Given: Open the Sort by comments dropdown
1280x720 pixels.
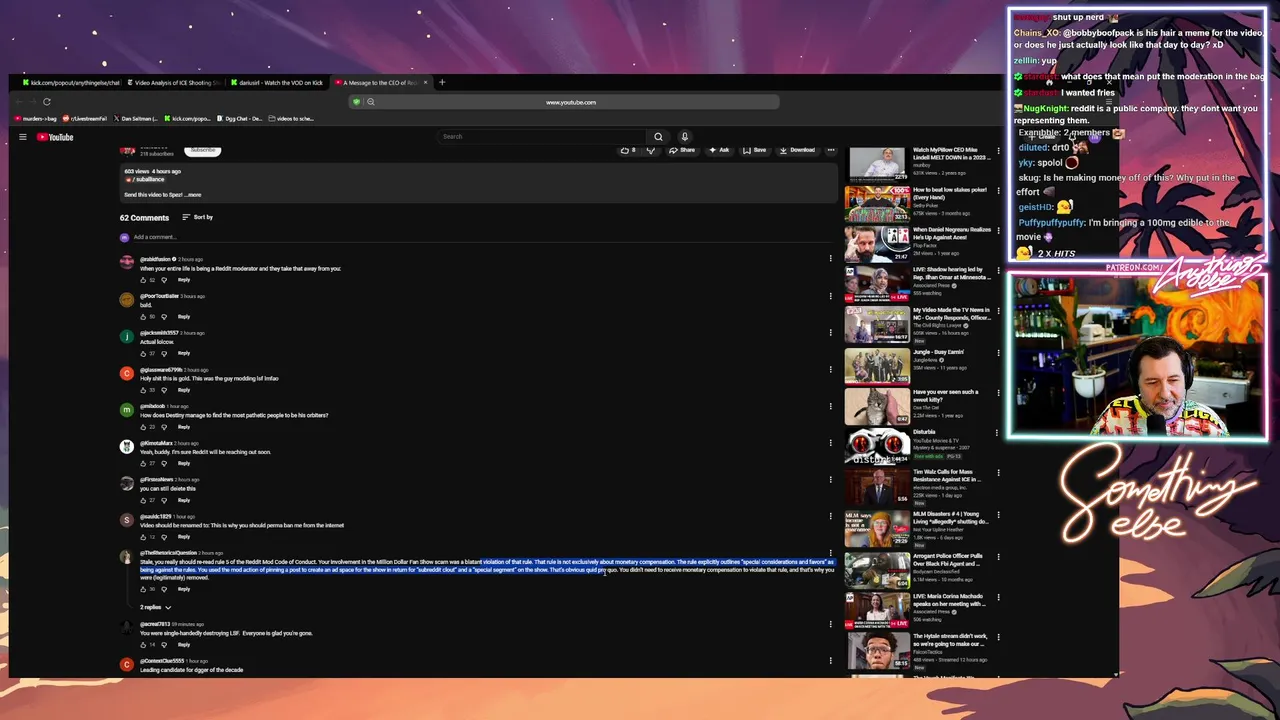Looking at the screenshot, I should click(197, 217).
